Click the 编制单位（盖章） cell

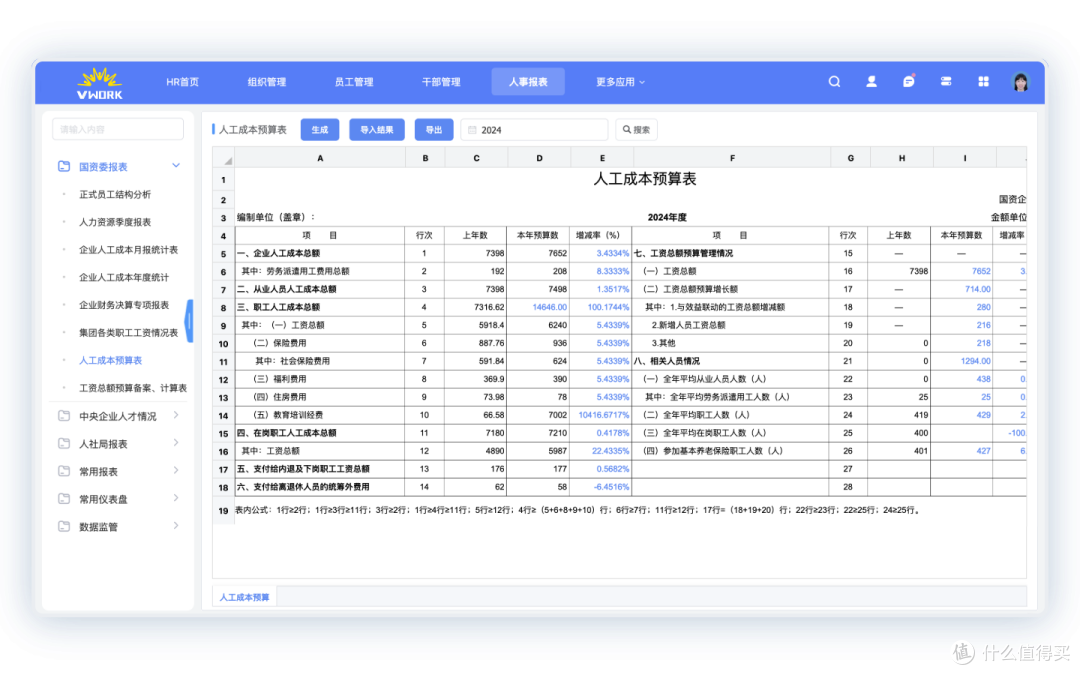(x=276, y=217)
